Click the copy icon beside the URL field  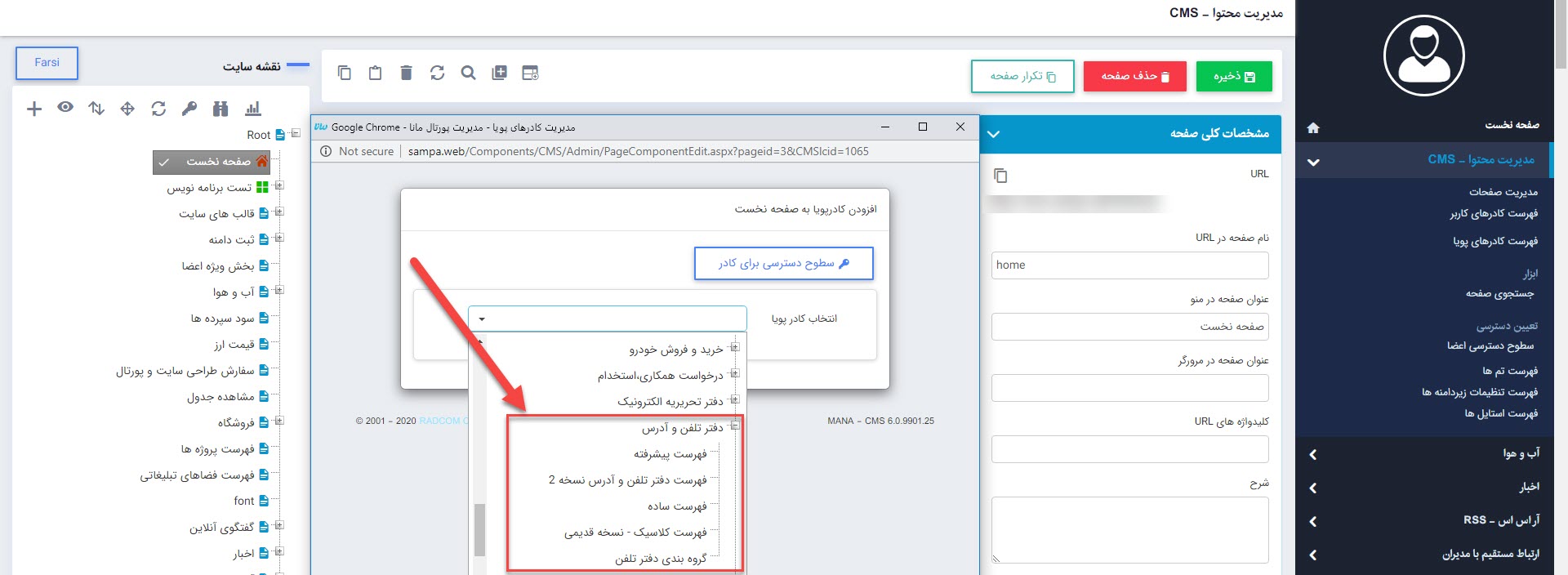tap(1000, 176)
